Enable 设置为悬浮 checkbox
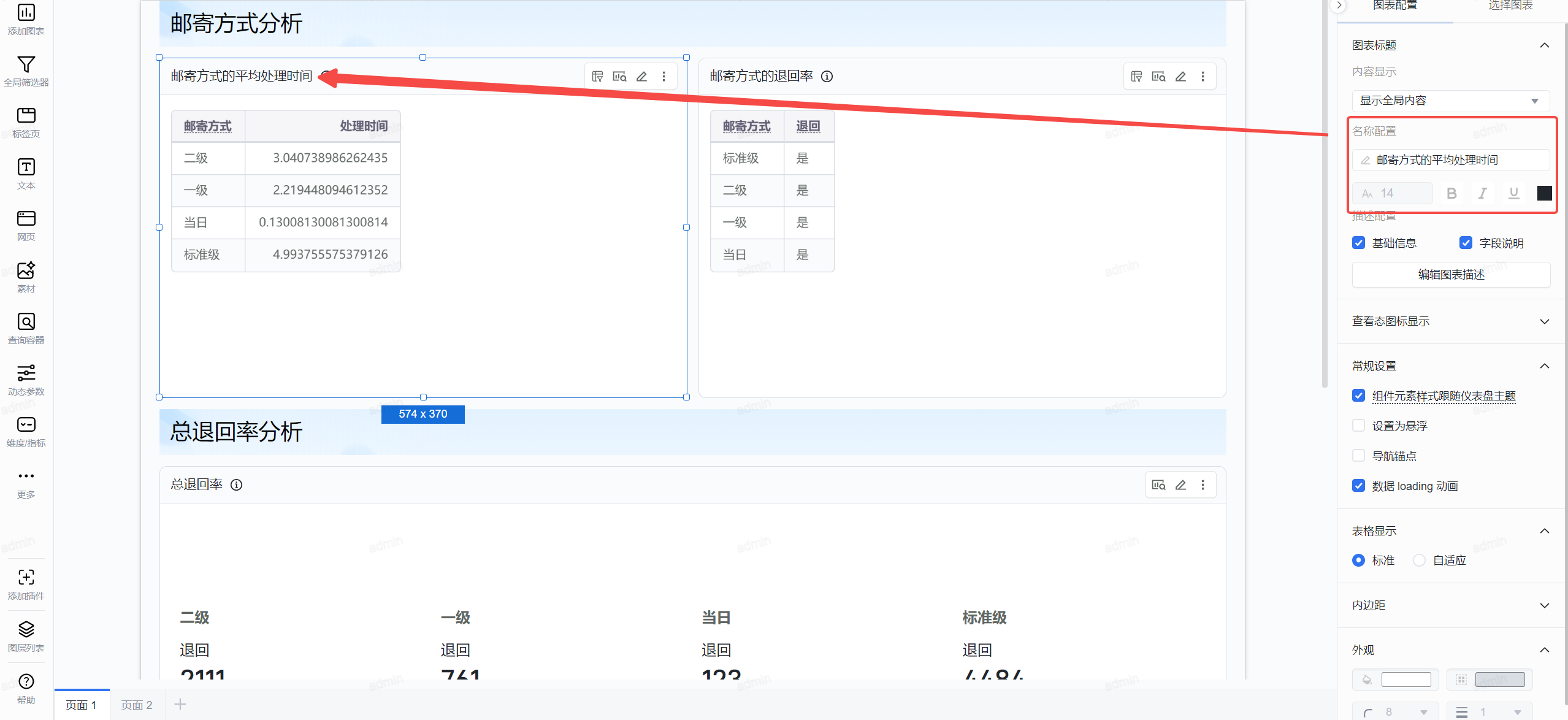 click(1358, 426)
